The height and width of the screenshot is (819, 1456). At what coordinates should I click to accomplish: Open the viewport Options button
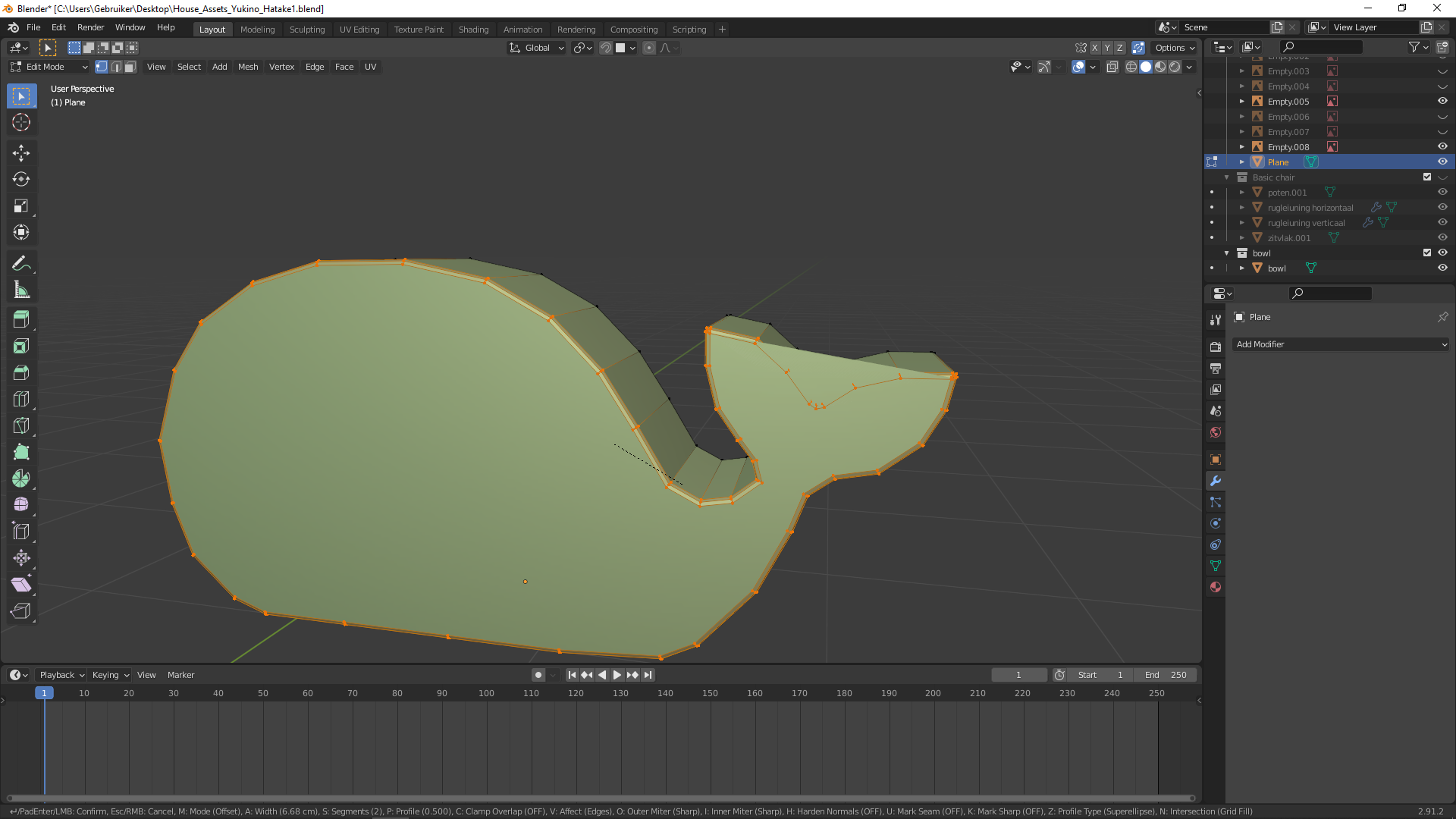(1175, 48)
